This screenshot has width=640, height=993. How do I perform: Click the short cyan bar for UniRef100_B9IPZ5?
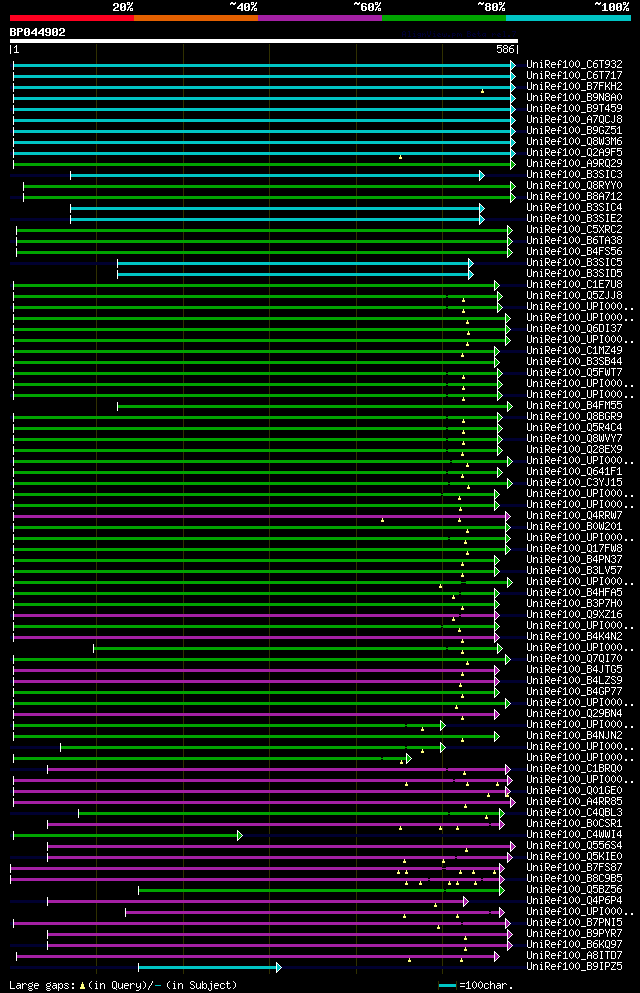[210, 968]
